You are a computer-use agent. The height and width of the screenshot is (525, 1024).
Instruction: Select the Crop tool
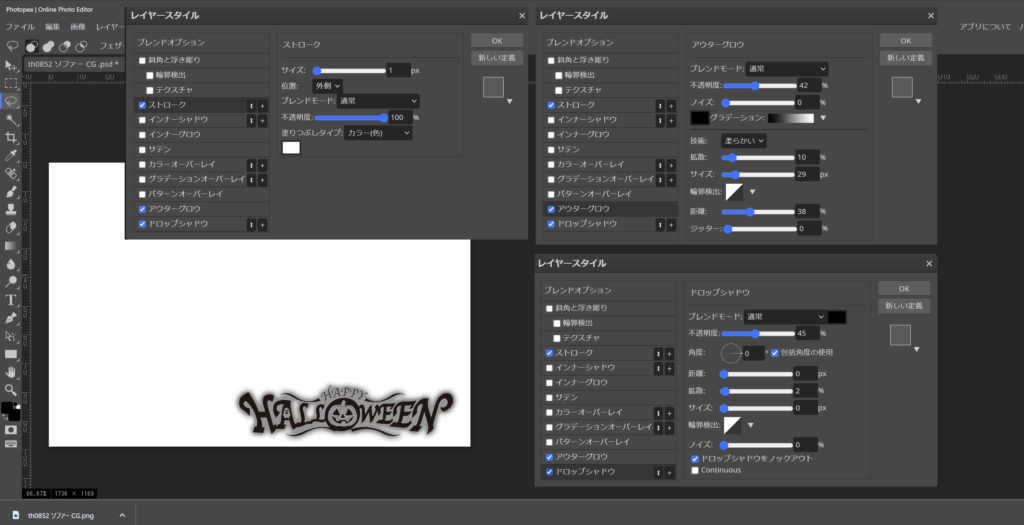[x=11, y=137]
